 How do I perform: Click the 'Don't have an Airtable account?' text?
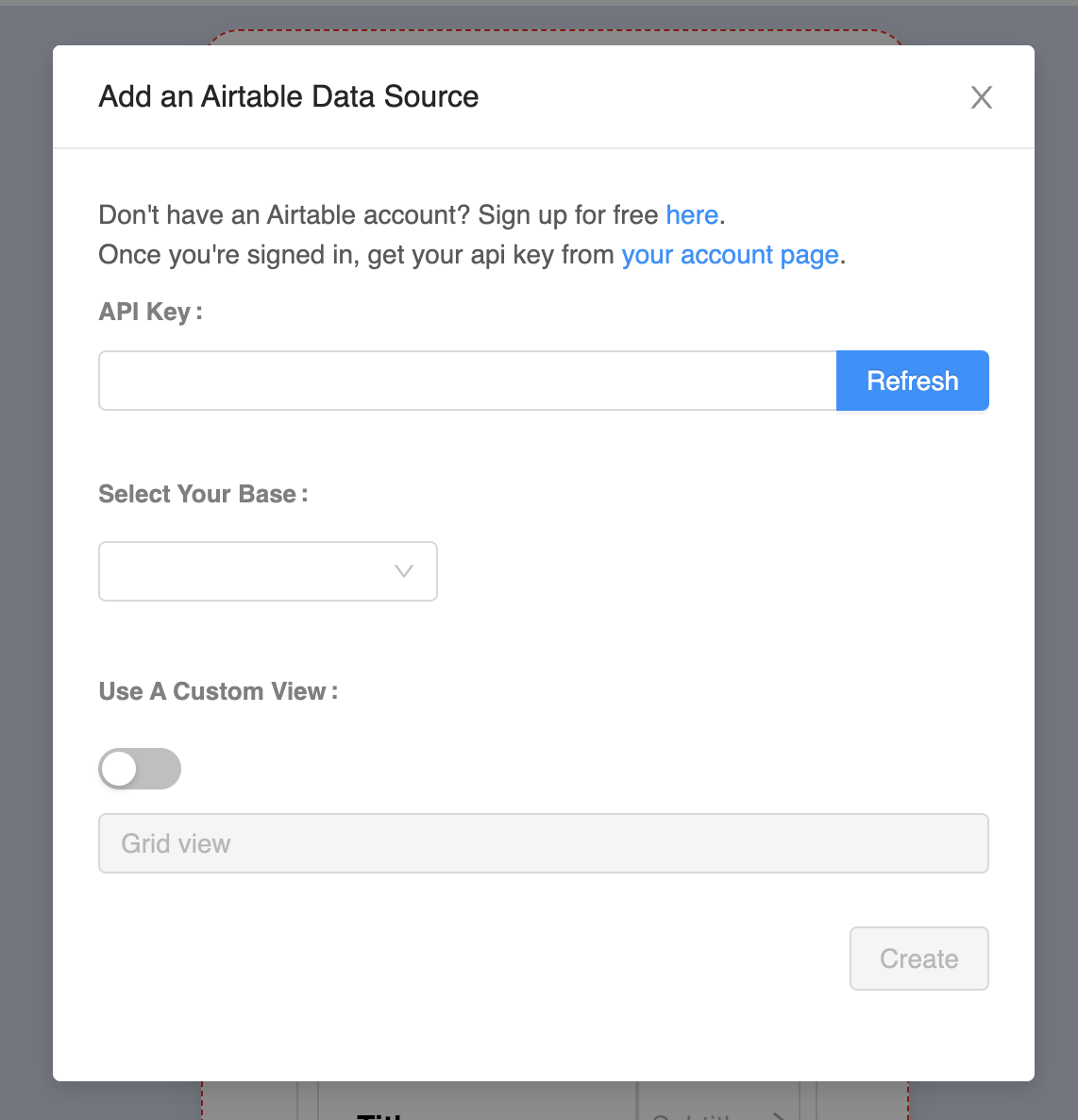coord(283,215)
